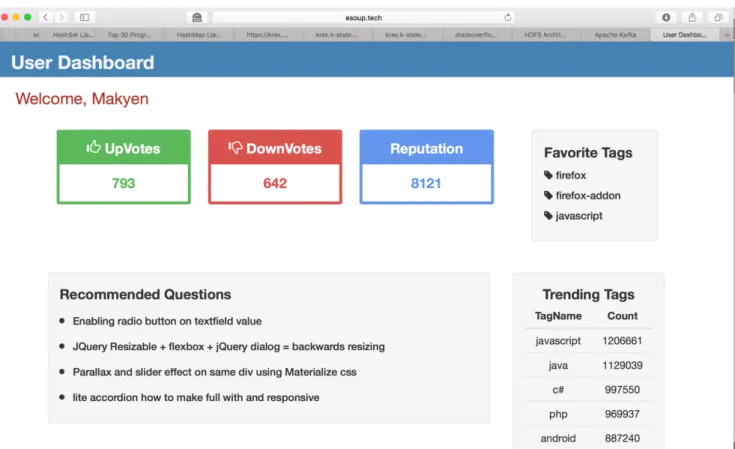Switch to the Apache Kafka tab
Viewport: 735px width, 449px height.
615,35
